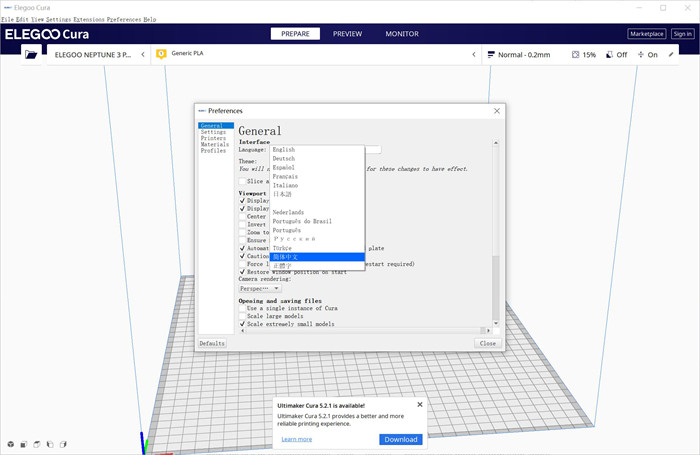Toggle Invert zoom direction checkbox
700x455 pixels.
click(x=242, y=225)
